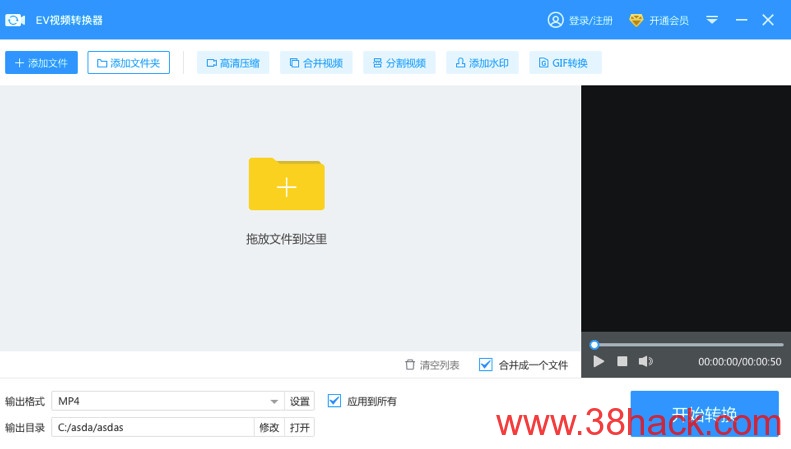Click the 添加文件夹 add folder button
The height and width of the screenshot is (449, 791).
click(x=129, y=63)
